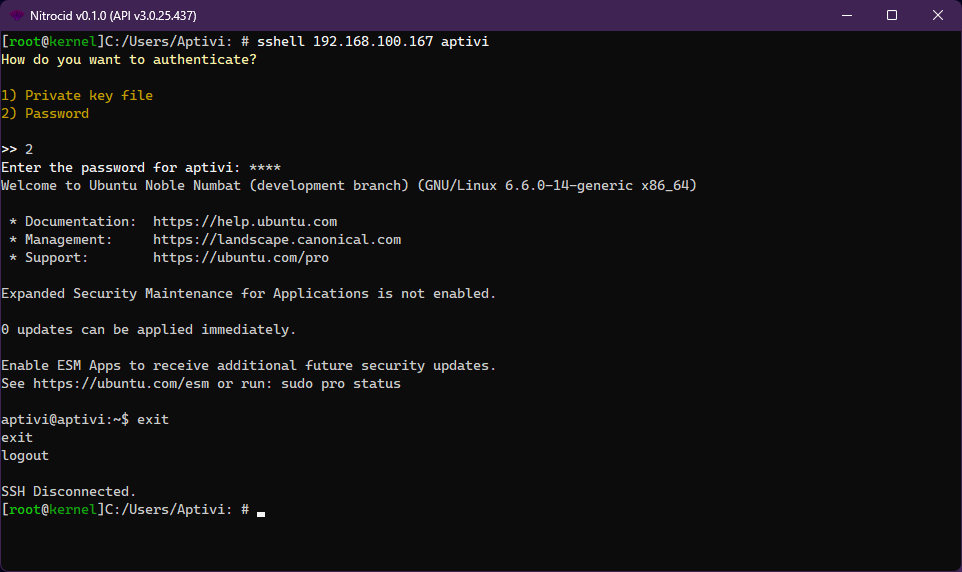Viewport: 962px width, 572px height.
Task: Minimize the Nitrocid terminal window
Action: (x=846, y=15)
